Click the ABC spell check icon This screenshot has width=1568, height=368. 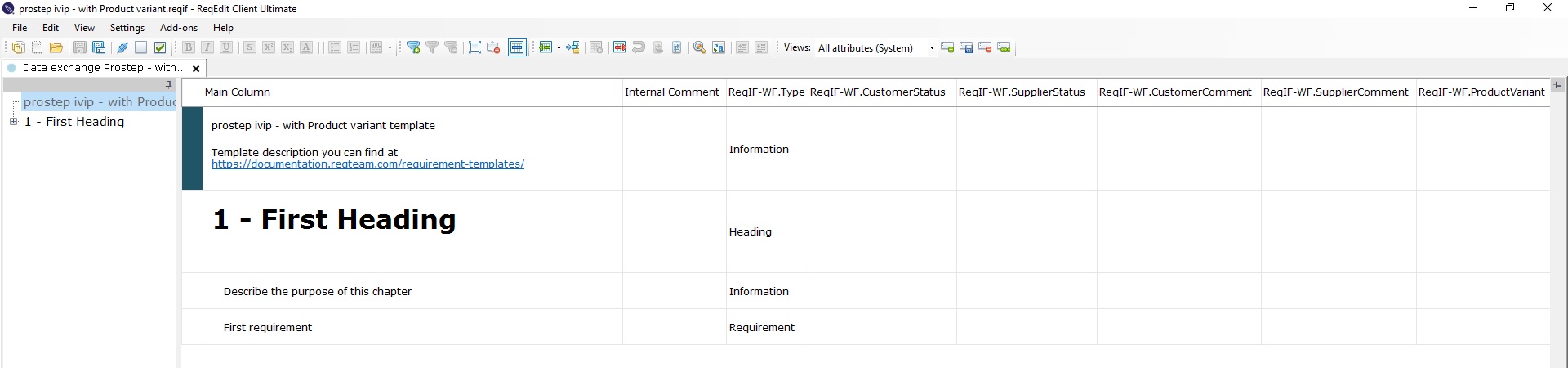376,47
